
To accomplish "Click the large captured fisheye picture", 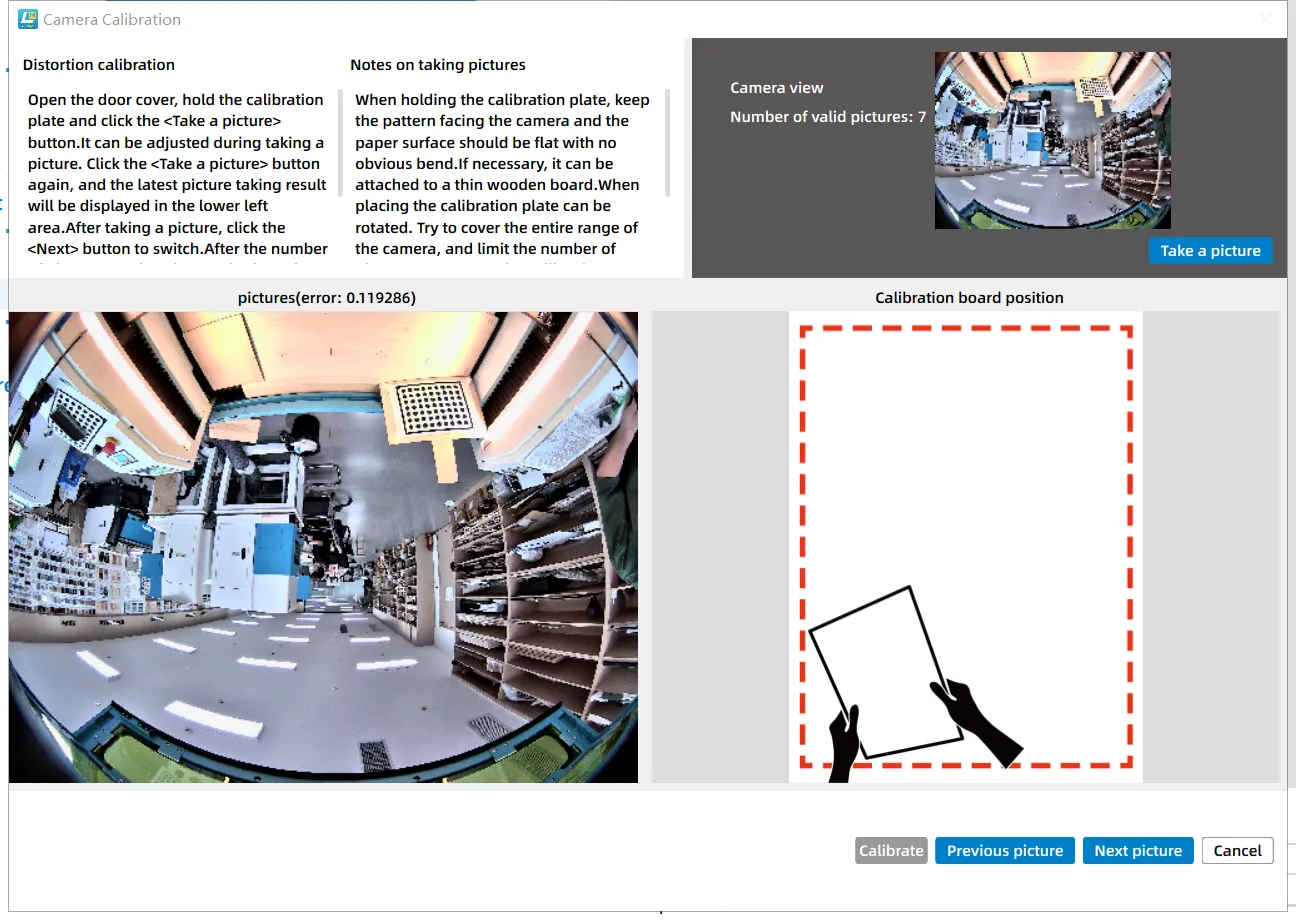I will 323,547.
